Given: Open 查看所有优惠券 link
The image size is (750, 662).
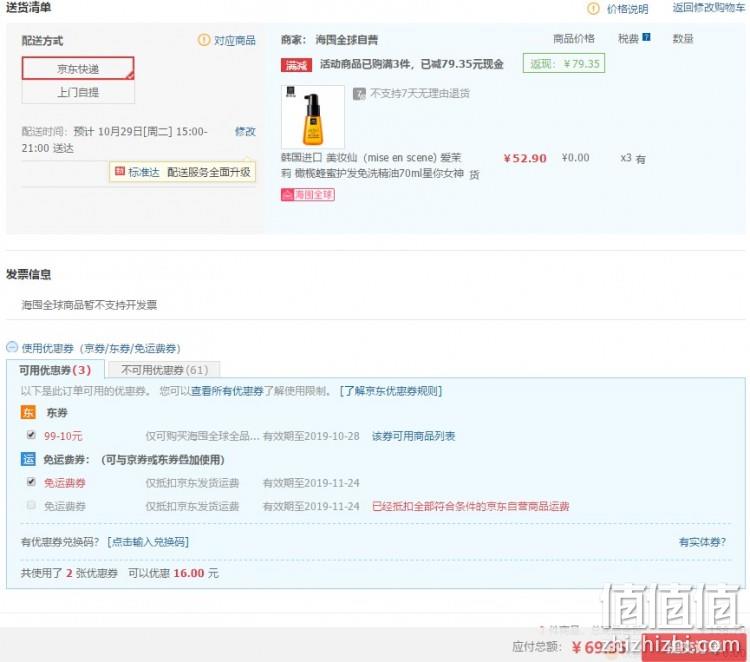Looking at the screenshot, I should coord(227,391).
